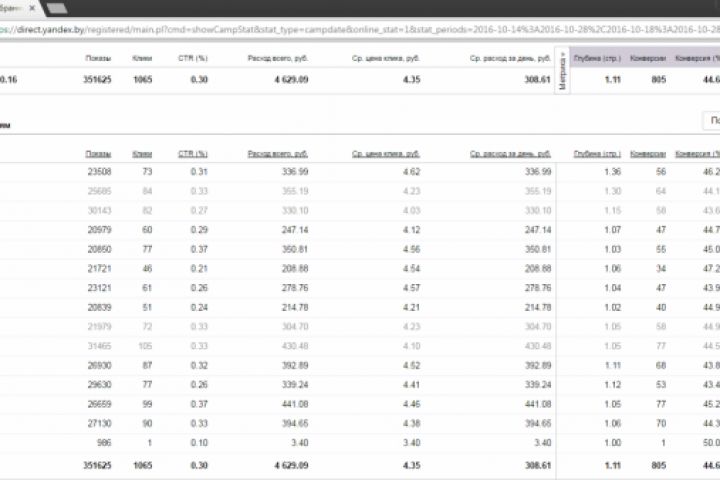Click depth value 1.36

coord(613,172)
